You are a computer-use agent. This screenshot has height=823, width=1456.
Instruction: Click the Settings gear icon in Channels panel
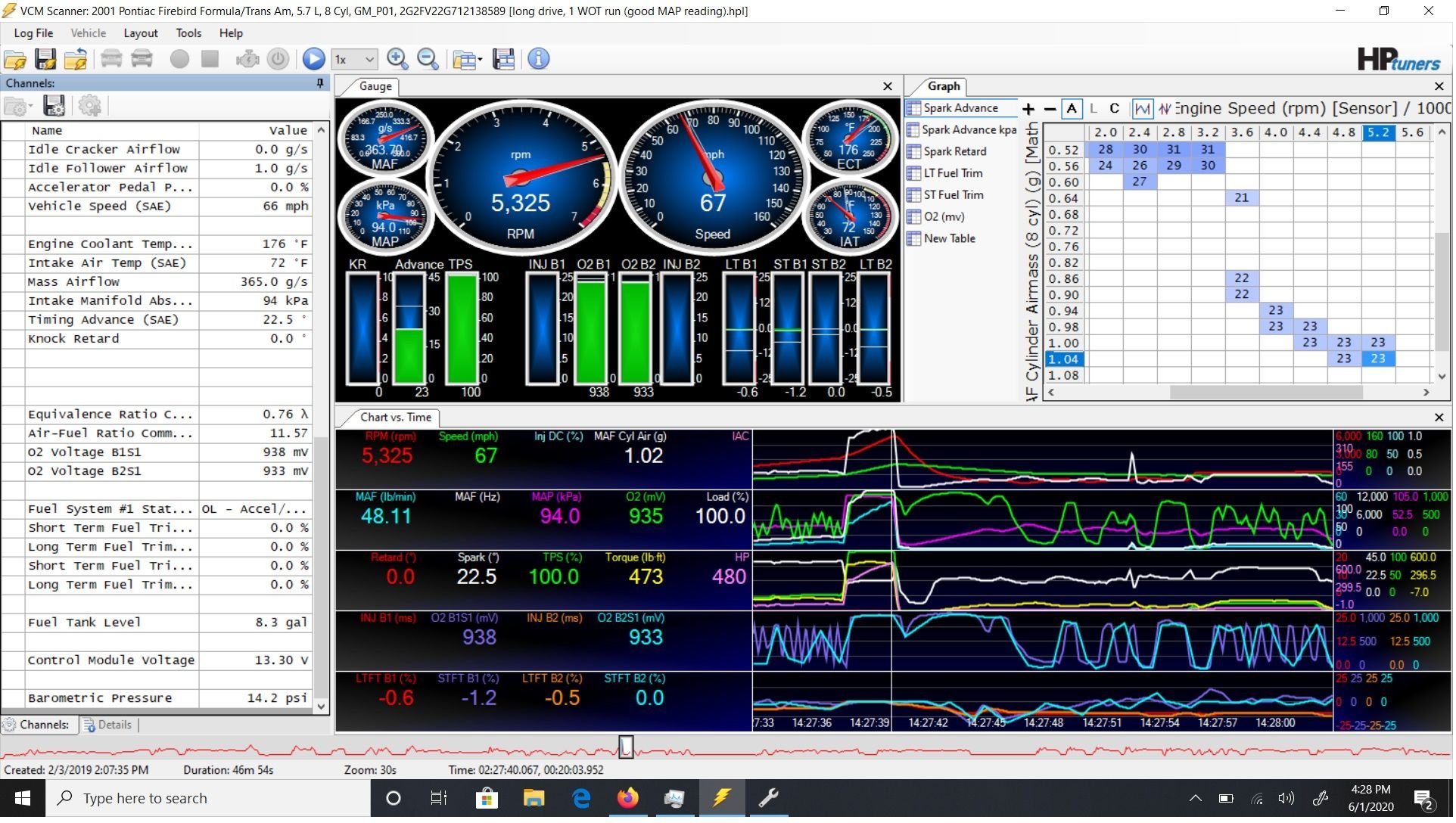click(89, 106)
